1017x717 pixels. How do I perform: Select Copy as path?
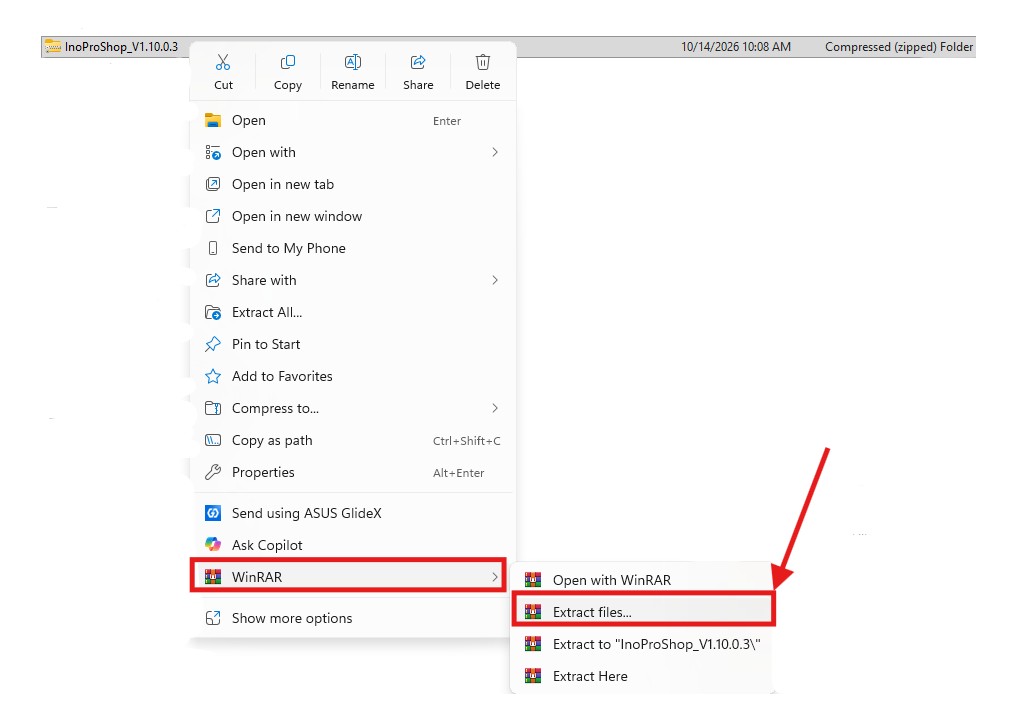click(353, 441)
